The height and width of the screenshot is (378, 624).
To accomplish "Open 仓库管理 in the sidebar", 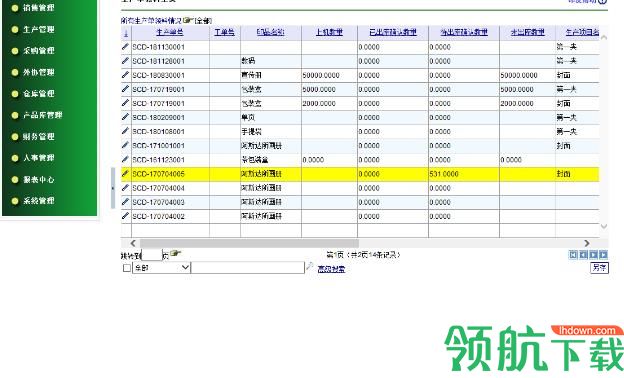I will tap(39, 94).
